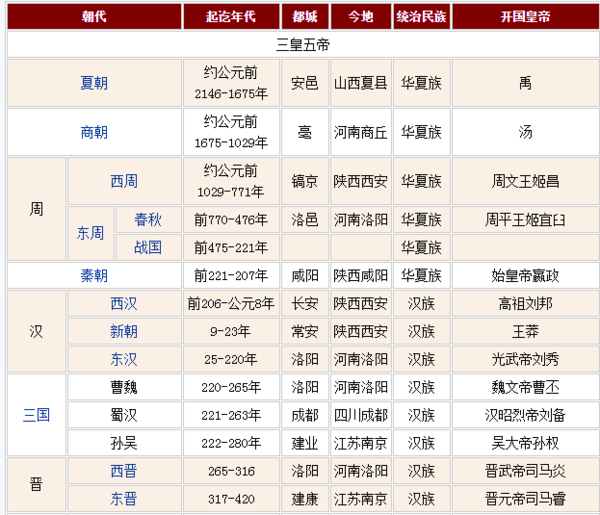Click the 魏文帝曹丕 cell

[x=526, y=387]
